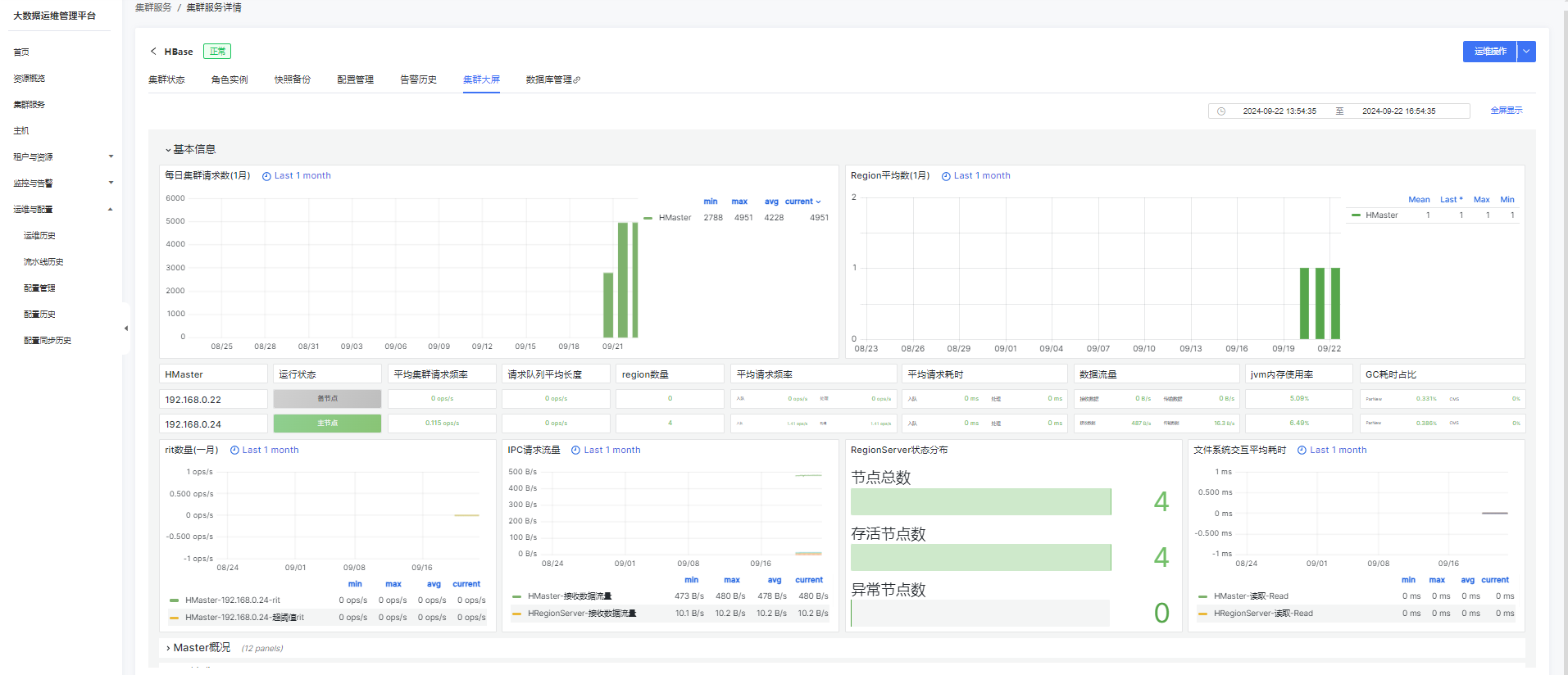Click Last 1 month in 每日集群请求数 panel
1568x675 pixels.
pos(302,176)
